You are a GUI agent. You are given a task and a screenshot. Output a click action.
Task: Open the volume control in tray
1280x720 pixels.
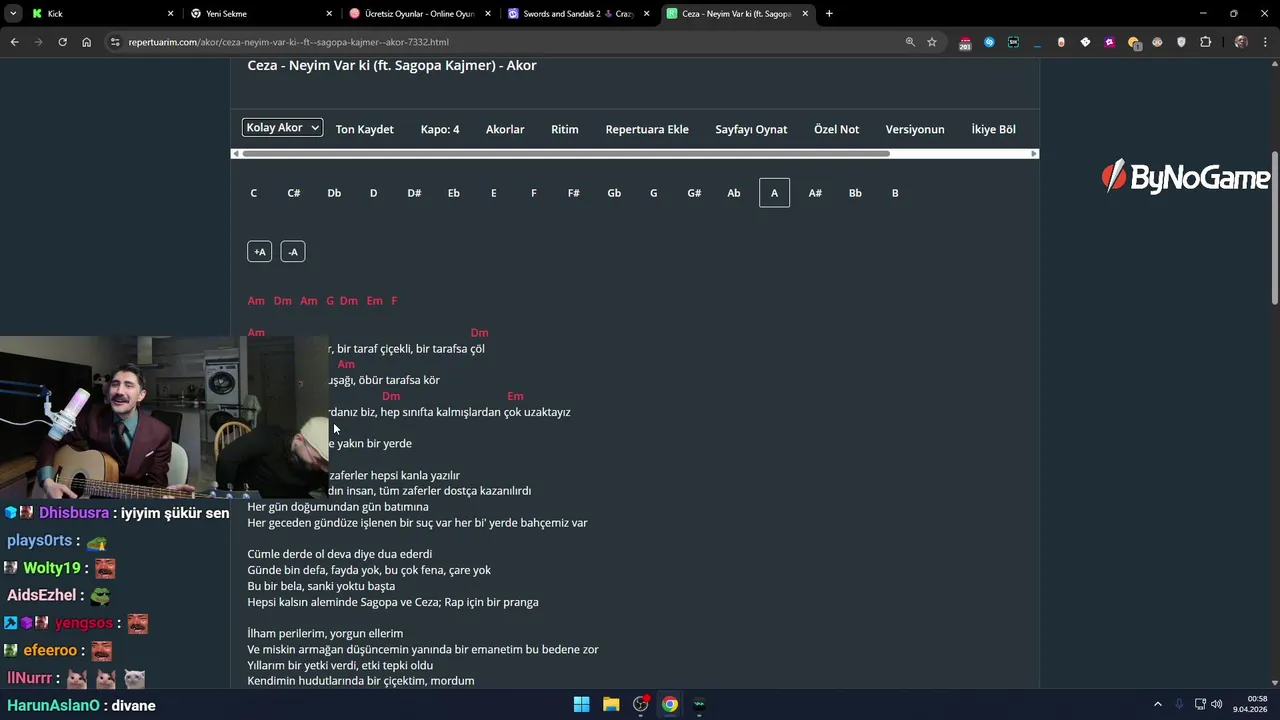point(1217,704)
